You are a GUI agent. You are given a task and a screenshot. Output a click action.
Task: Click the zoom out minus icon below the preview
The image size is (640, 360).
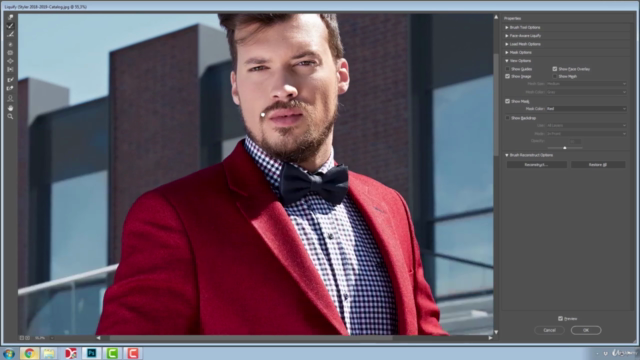click(x=22, y=338)
